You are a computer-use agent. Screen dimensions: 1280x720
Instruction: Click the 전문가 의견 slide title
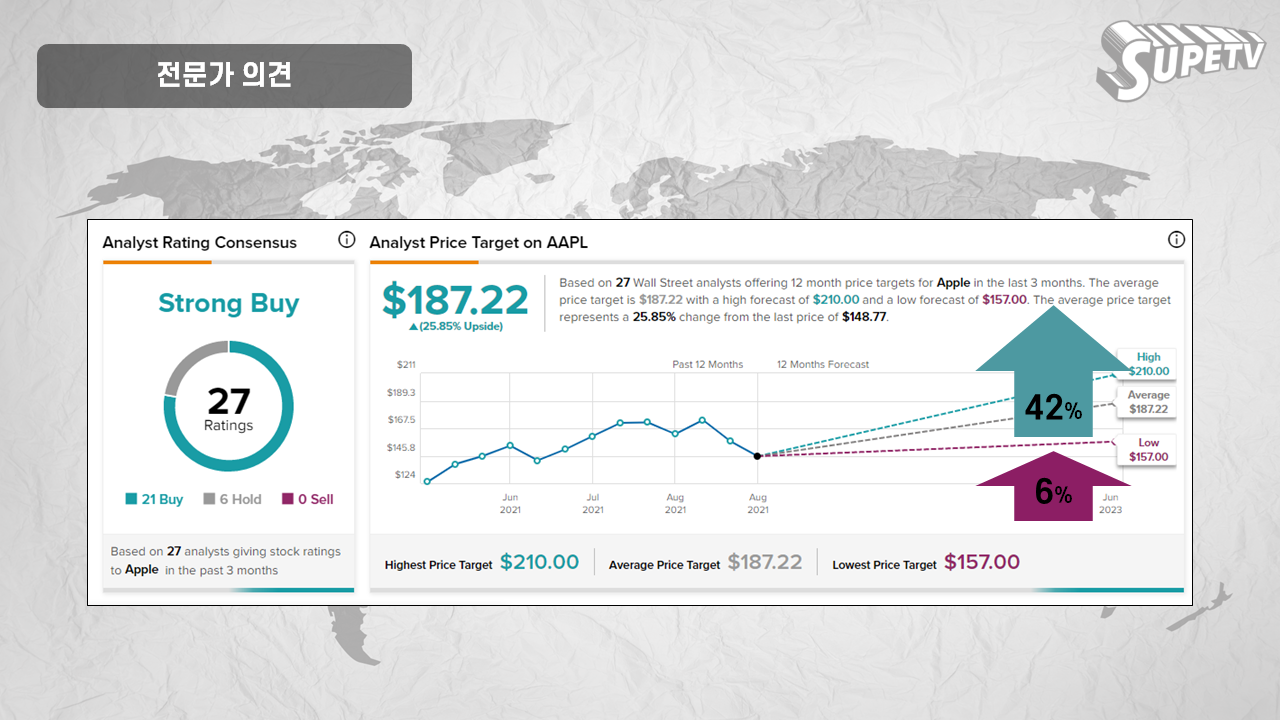pyautogui.click(x=224, y=75)
